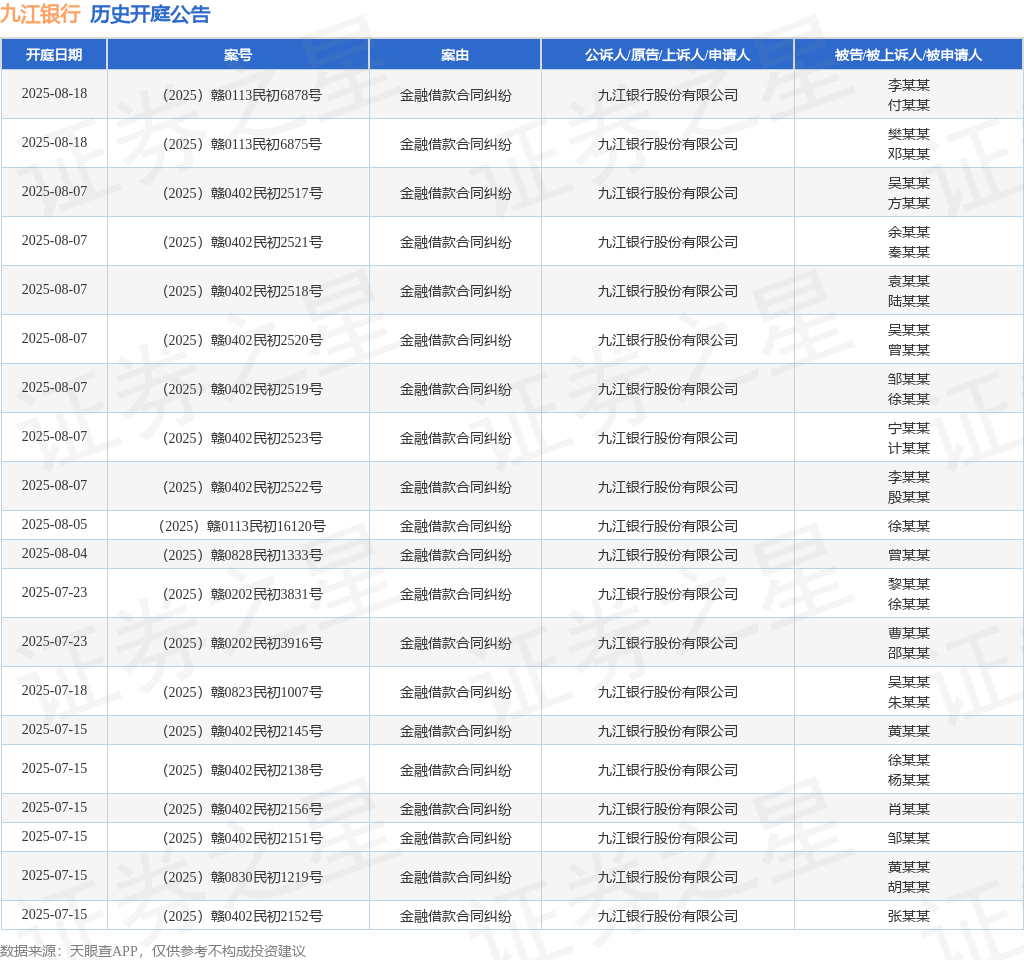Screen dimensions: 1024x960
Task: Click defendants 徐某某 杨某某 cell
Action: [x=908, y=770]
